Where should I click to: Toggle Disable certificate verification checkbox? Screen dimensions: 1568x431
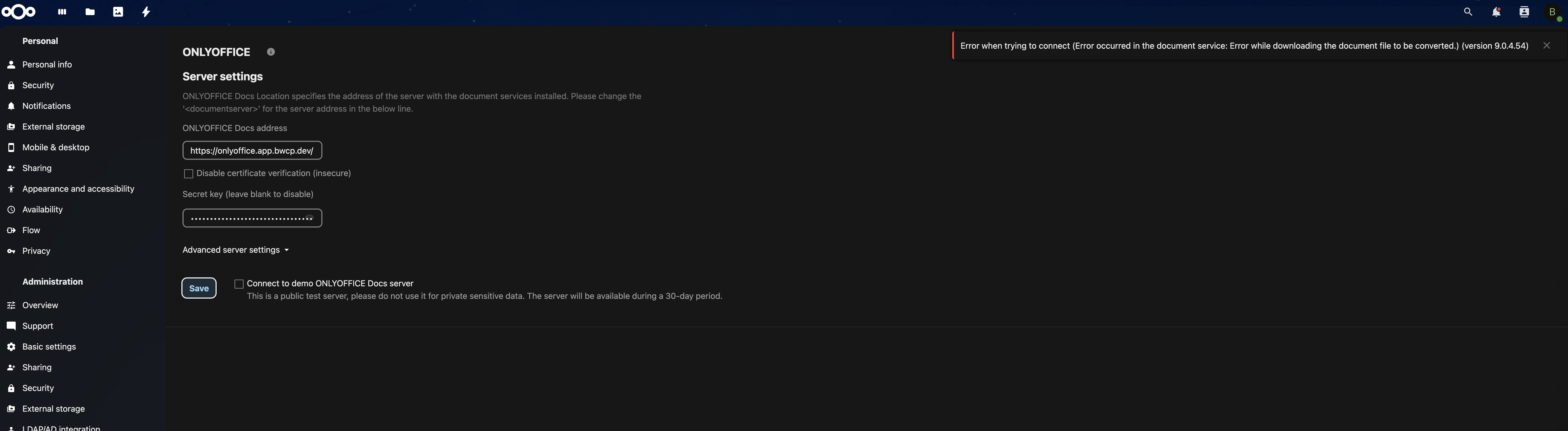(x=189, y=174)
